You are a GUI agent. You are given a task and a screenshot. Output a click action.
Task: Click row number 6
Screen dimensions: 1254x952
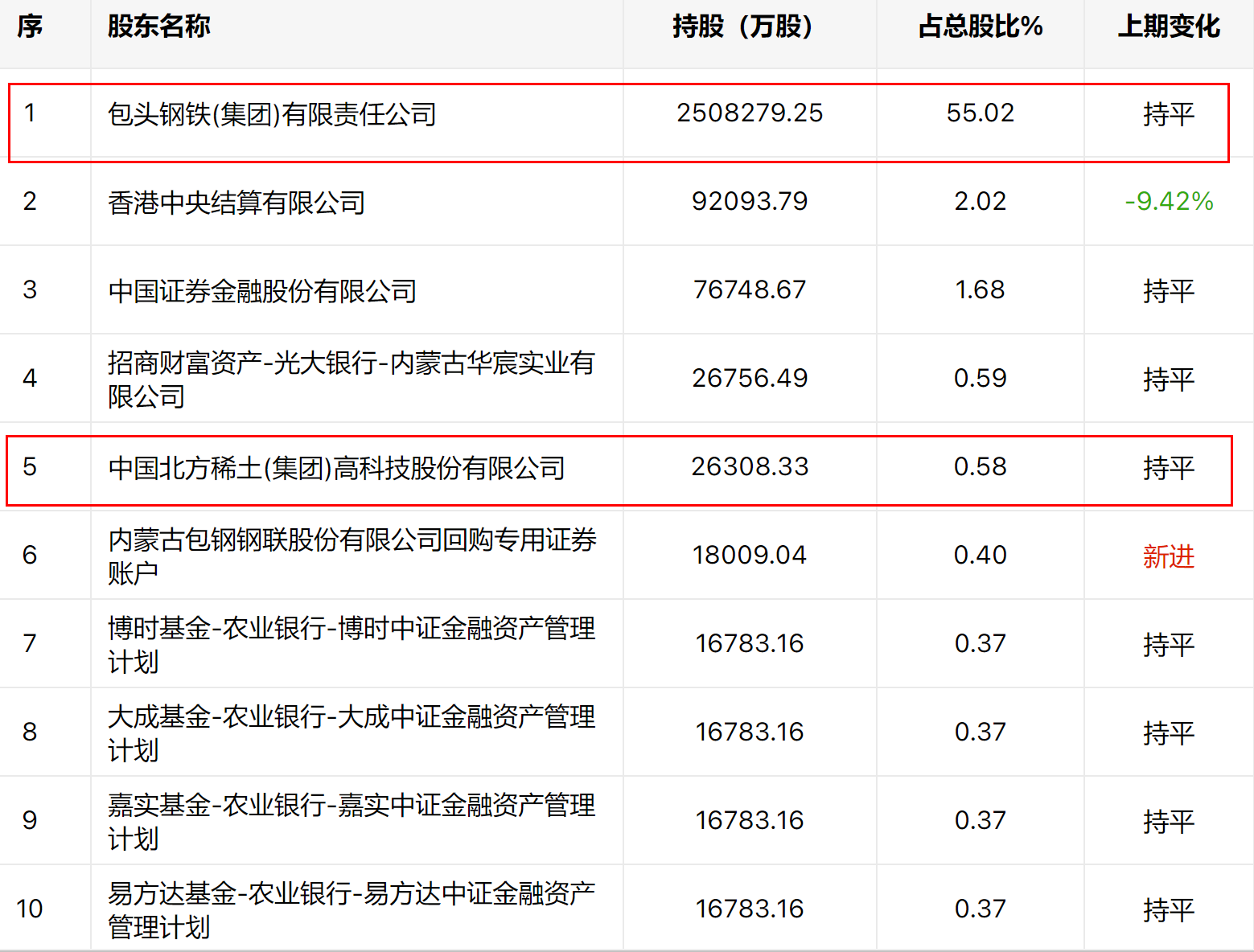(x=30, y=555)
